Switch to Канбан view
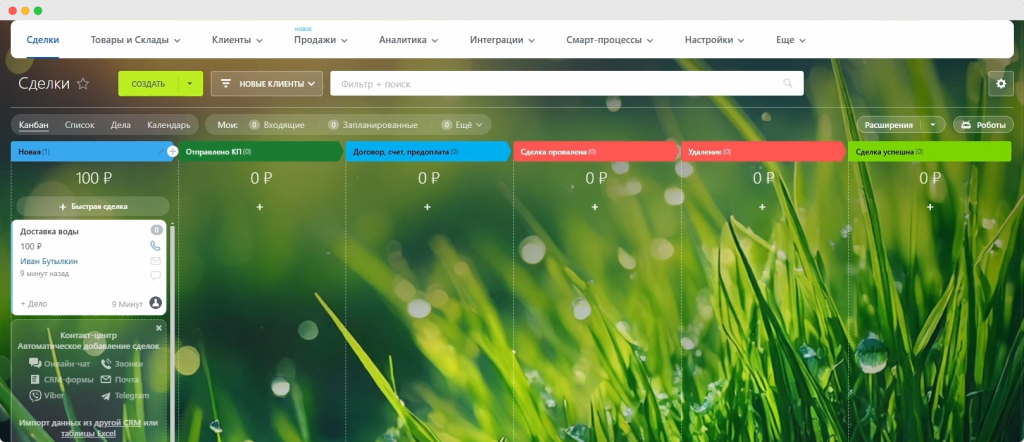The image size is (1024, 442). [33, 125]
